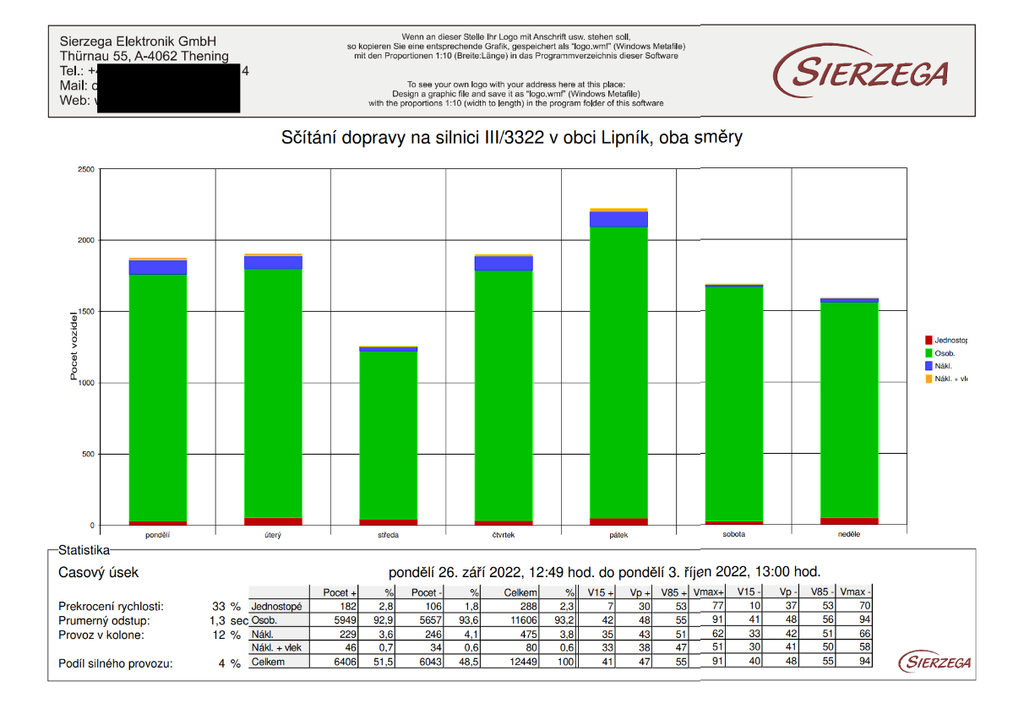Click the úterý axis label
This screenshot has width=1024, height=715.
273,535
